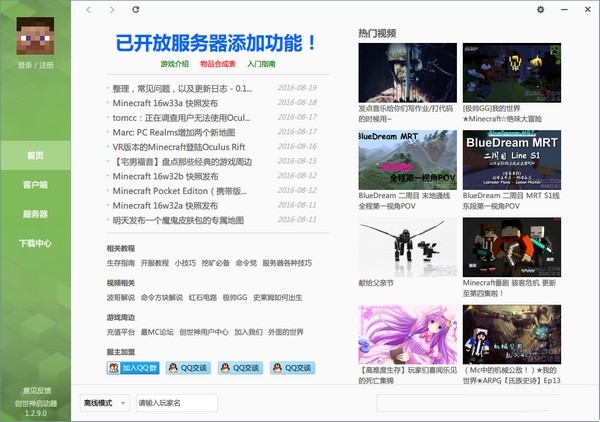
Task: Click the 挖矿必备 link
Action: tap(215, 263)
